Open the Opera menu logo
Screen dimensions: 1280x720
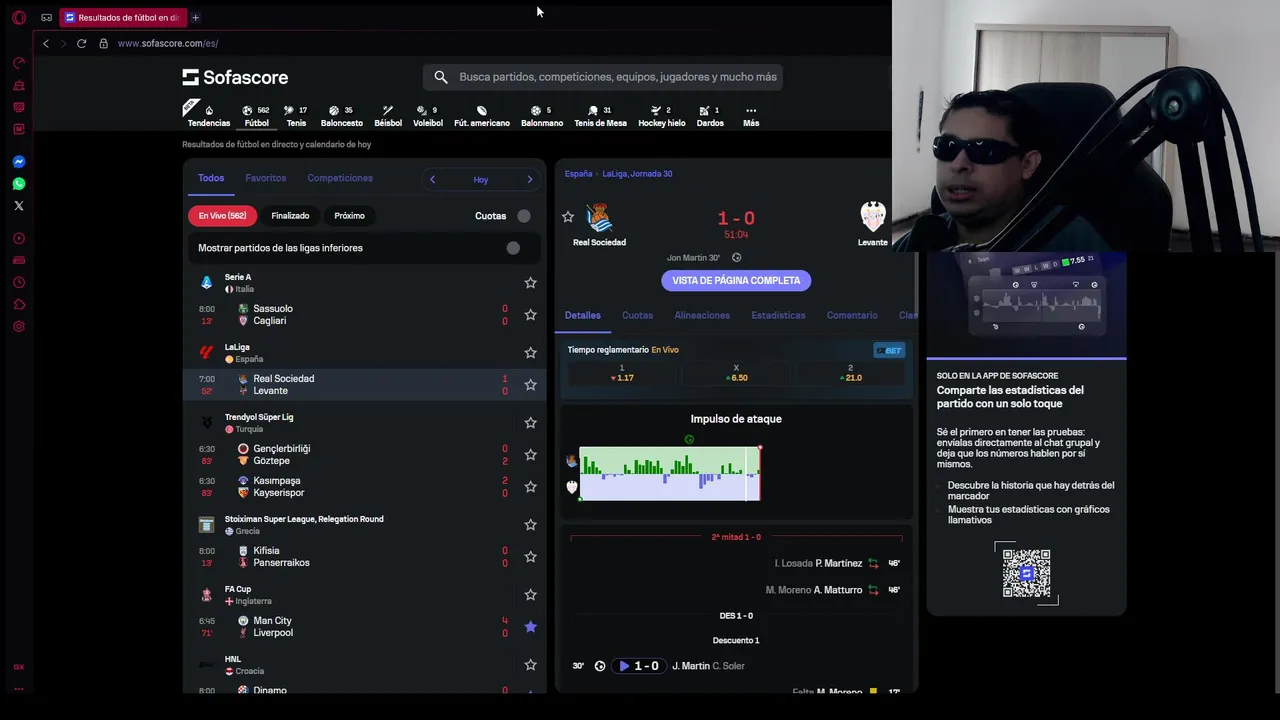[x=18, y=17]
